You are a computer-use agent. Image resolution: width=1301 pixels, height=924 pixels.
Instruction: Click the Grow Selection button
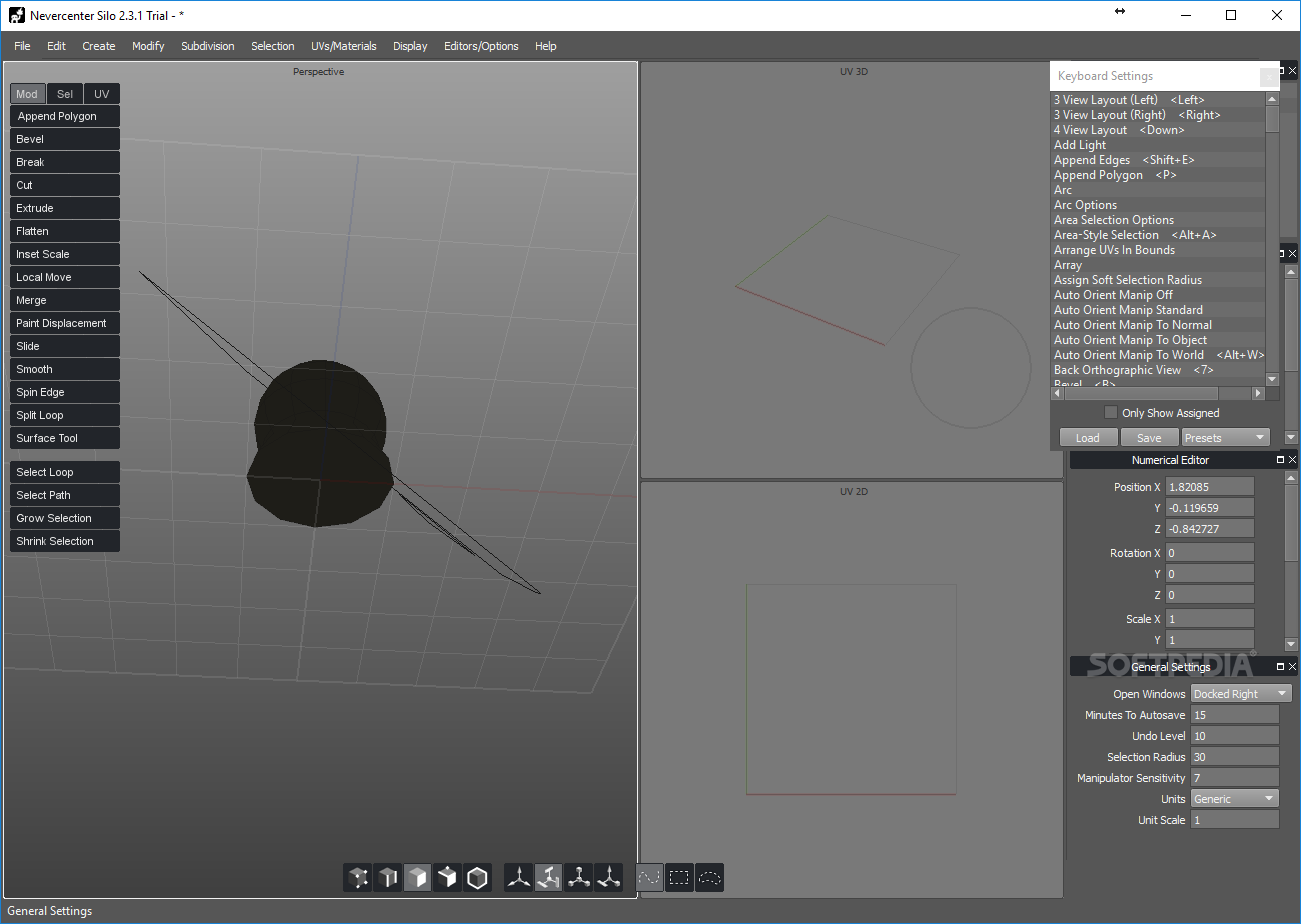point(65,519)
